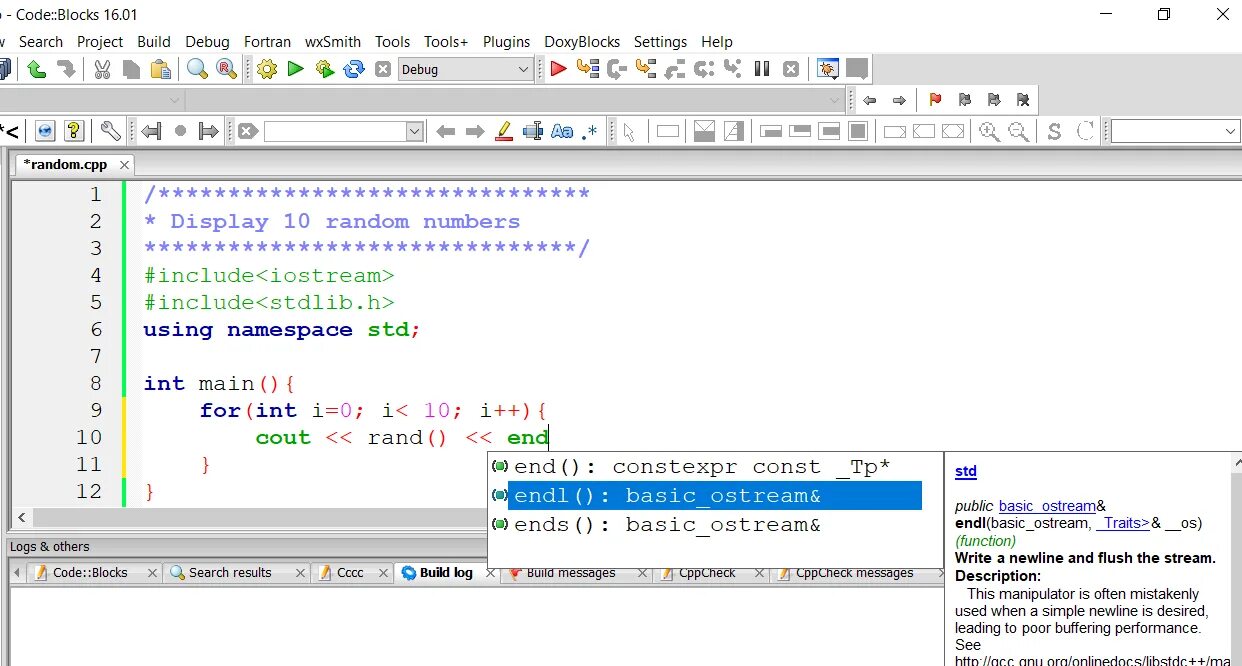Follow the std link in documentation popup
This screenshot has height=666, width=1242.
point(966,472)
